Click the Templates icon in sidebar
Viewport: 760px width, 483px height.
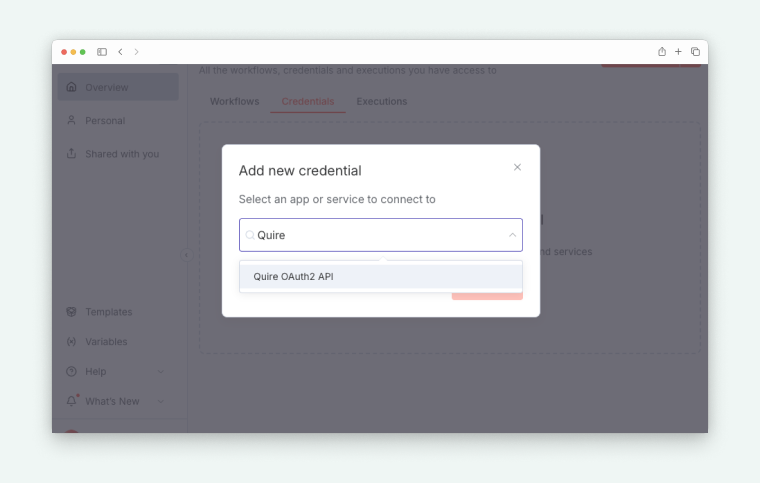(x=71, y=312)
